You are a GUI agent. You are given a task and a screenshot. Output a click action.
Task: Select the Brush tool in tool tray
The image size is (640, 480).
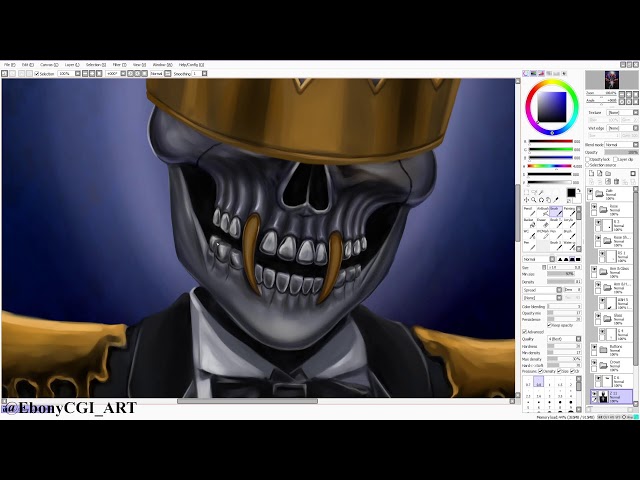tap(556, 211)
